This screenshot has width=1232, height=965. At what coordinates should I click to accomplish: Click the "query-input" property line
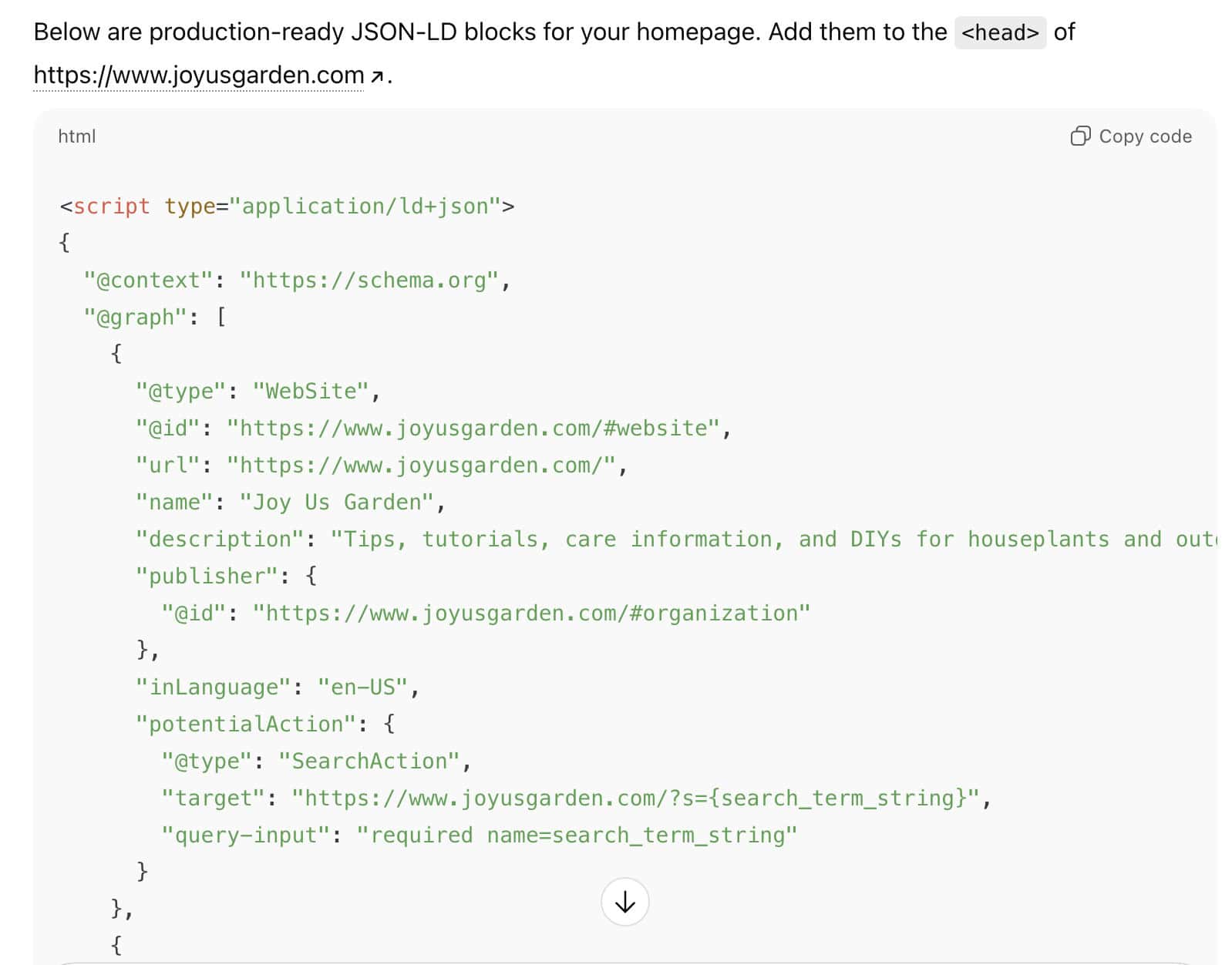[x=479, y=836]
